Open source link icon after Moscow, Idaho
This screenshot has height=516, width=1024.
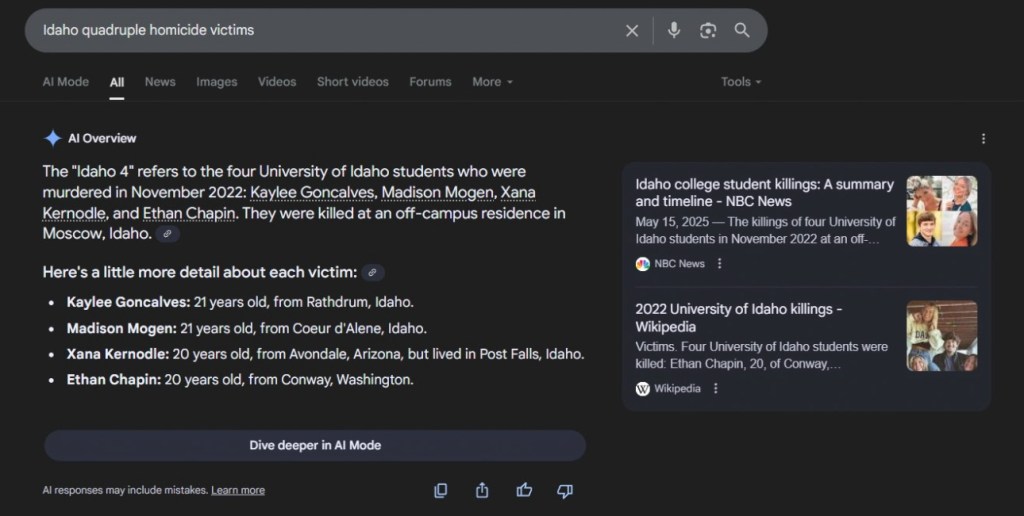pyautogui.click(x=167, y=234)
